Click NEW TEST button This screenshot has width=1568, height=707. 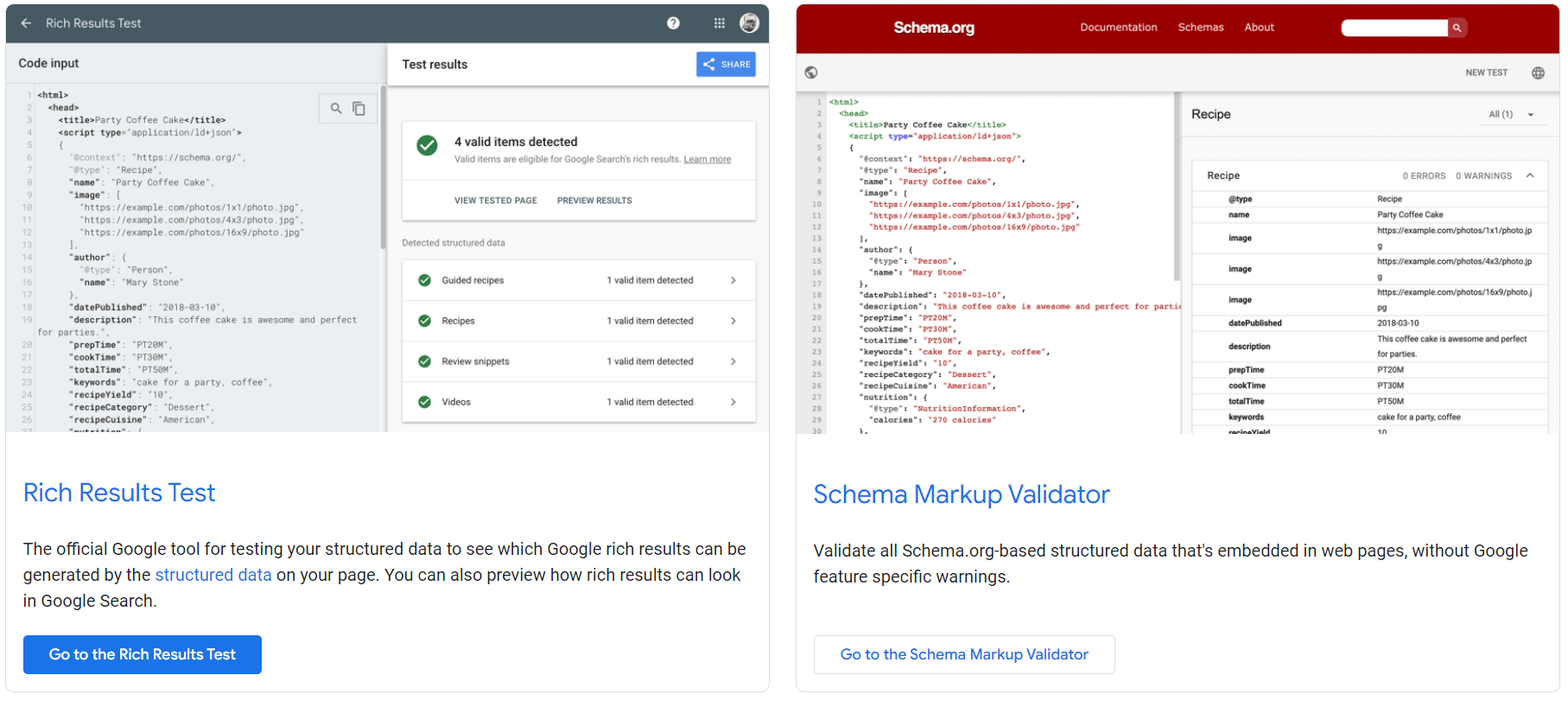[x=1486, y=73]
